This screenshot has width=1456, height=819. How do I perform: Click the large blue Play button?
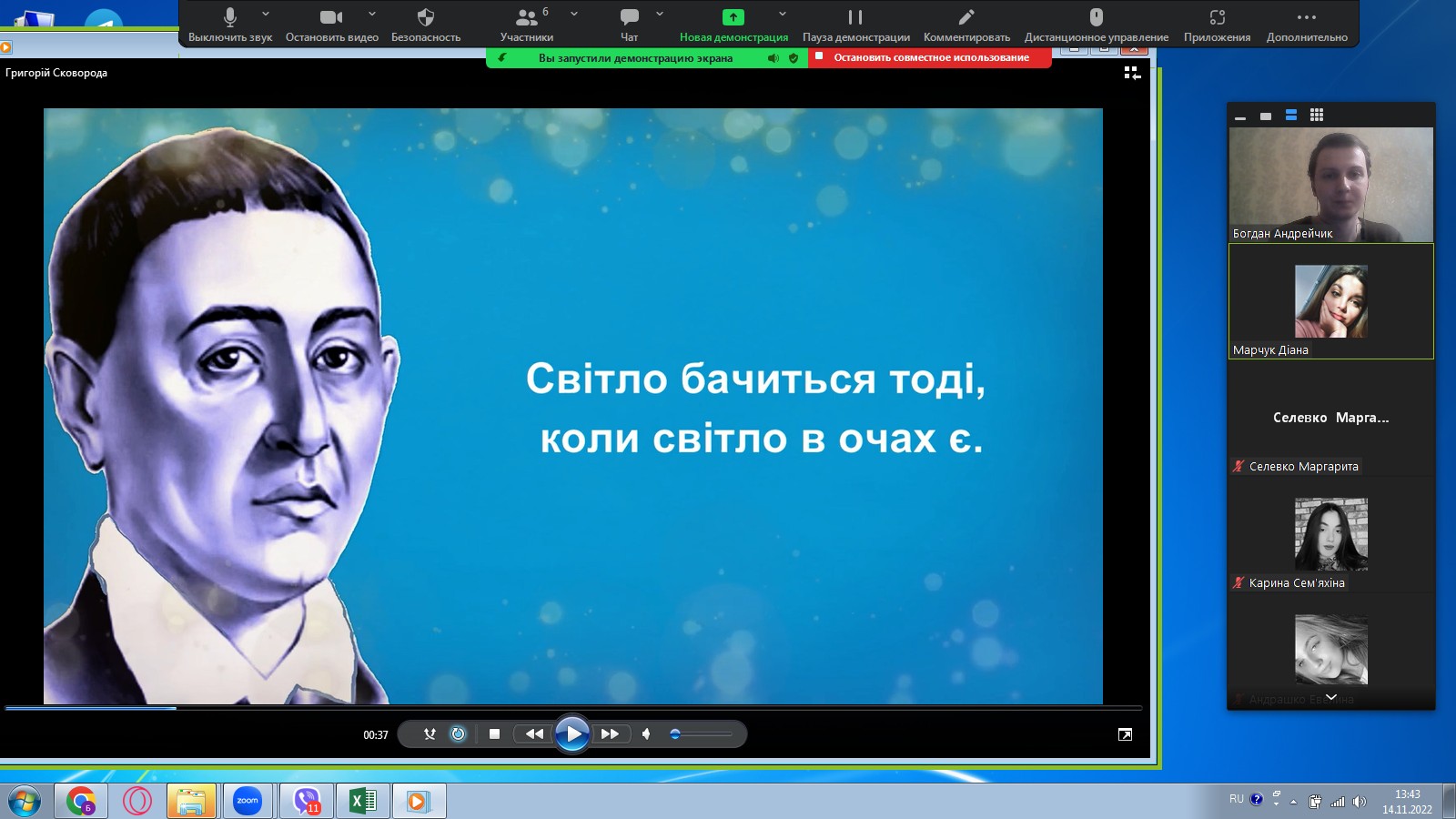click(572, 733)
